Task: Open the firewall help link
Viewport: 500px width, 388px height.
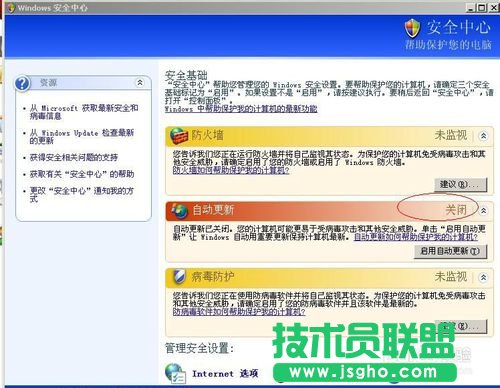Action: pyautogui.click(x=231, y=170)
